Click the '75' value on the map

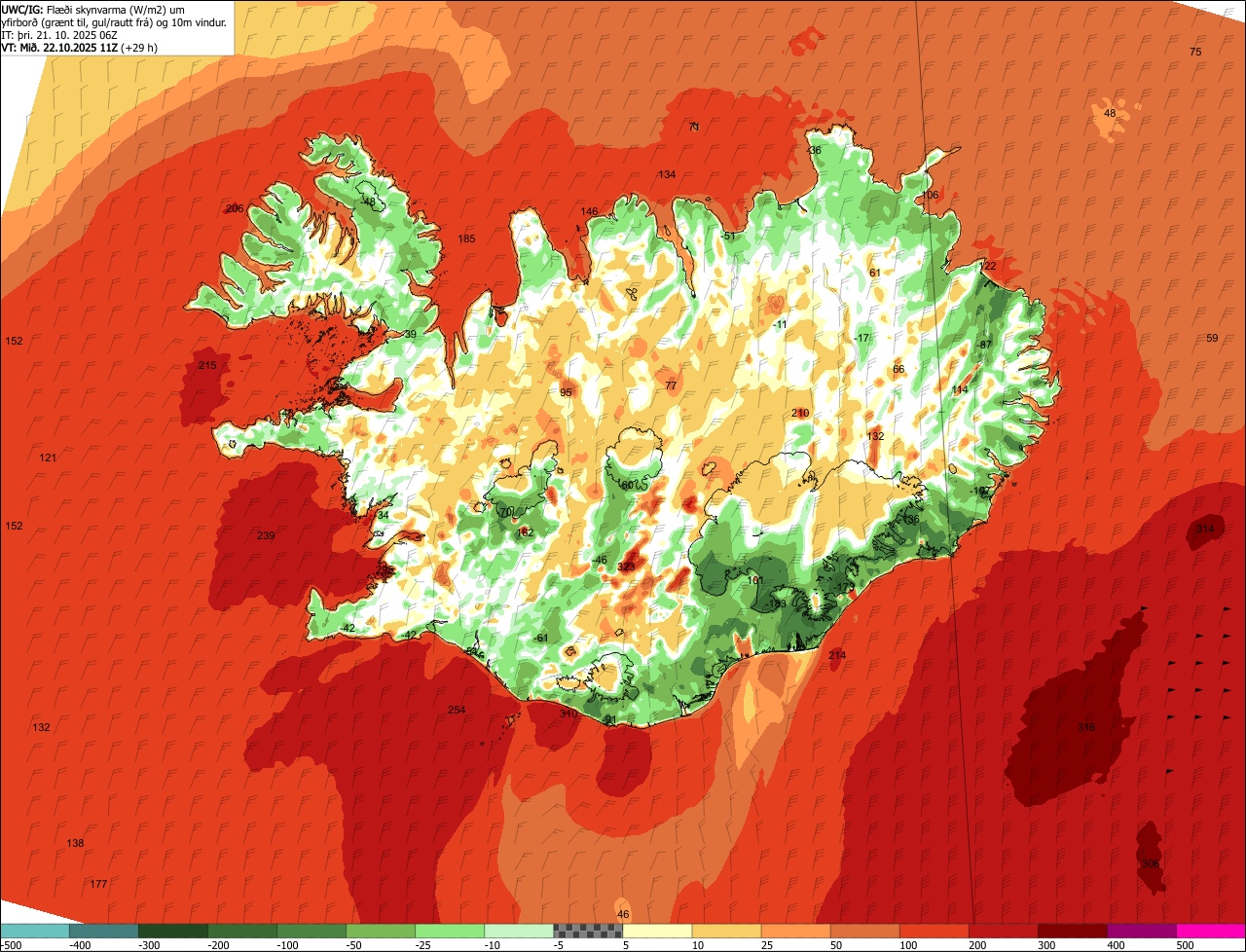[x=1195, y=52]
